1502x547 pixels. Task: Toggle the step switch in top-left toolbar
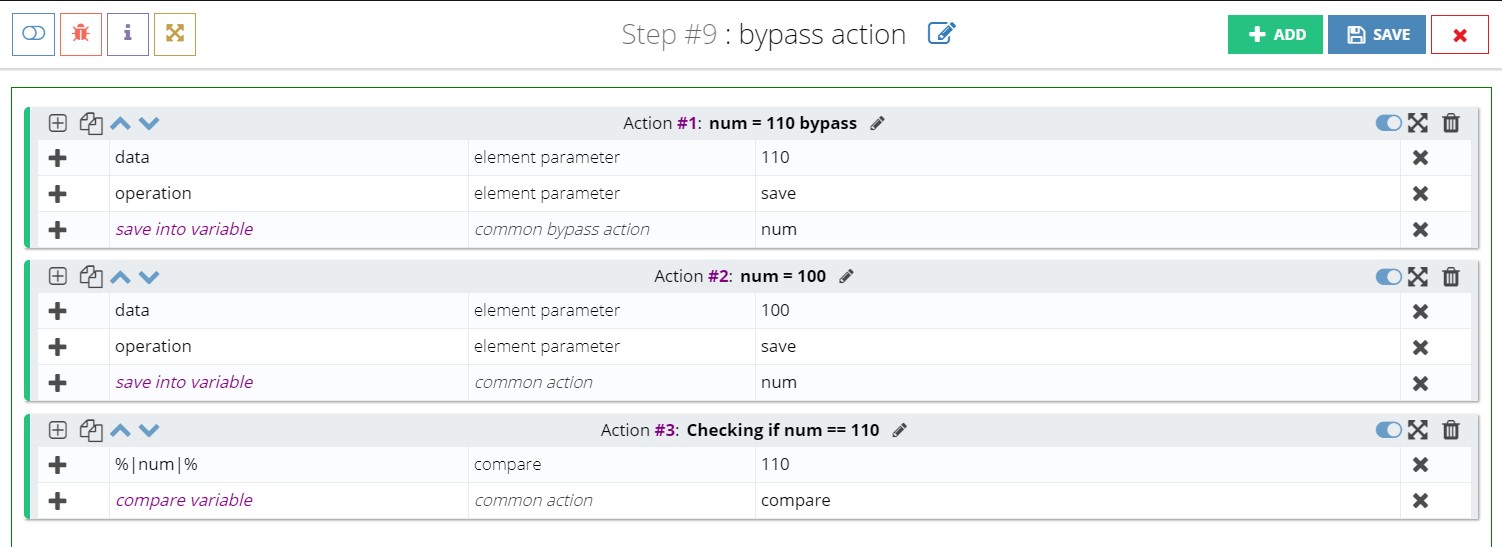click(x=33, y=34)
